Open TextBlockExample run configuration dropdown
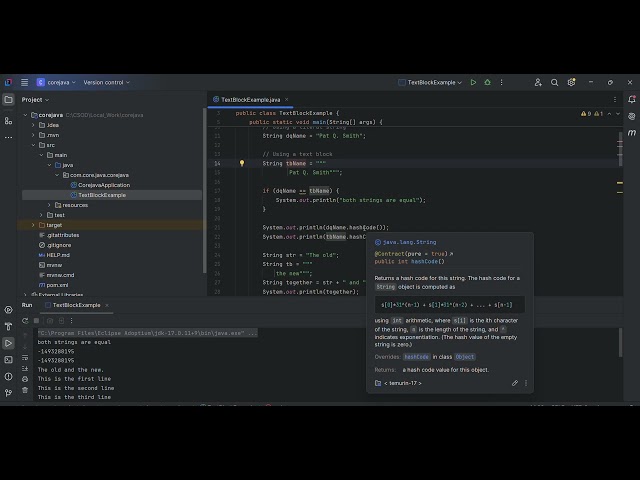The height and width of the screenshot is (480, 640). coord(430,82)
